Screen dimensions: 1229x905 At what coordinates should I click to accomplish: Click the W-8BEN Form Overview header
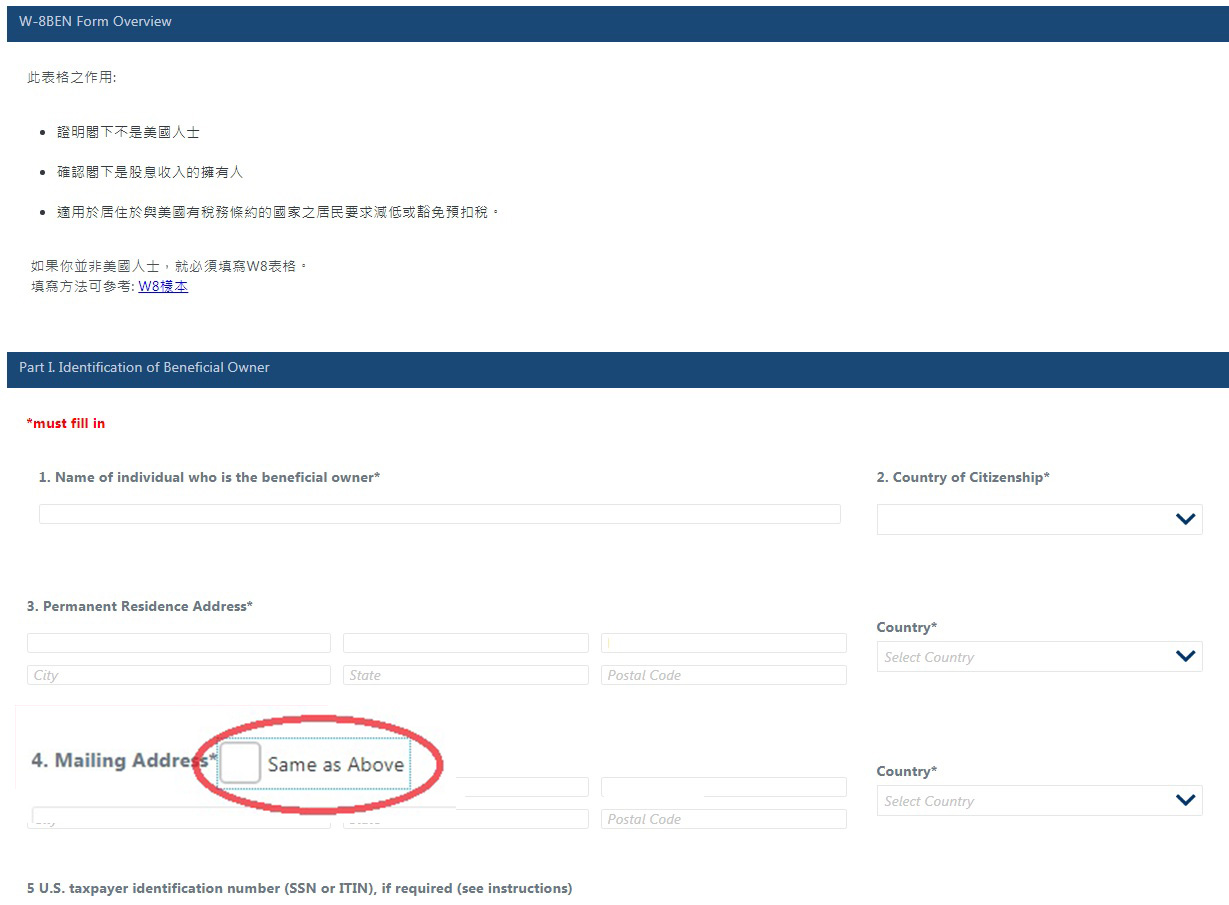click(96, 22)
